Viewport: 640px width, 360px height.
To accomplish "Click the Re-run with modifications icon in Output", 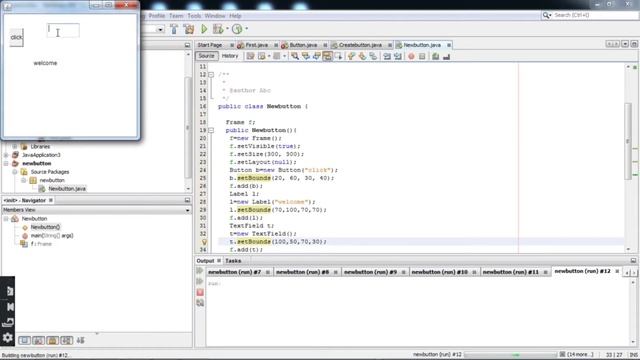I will coord(200,281).
